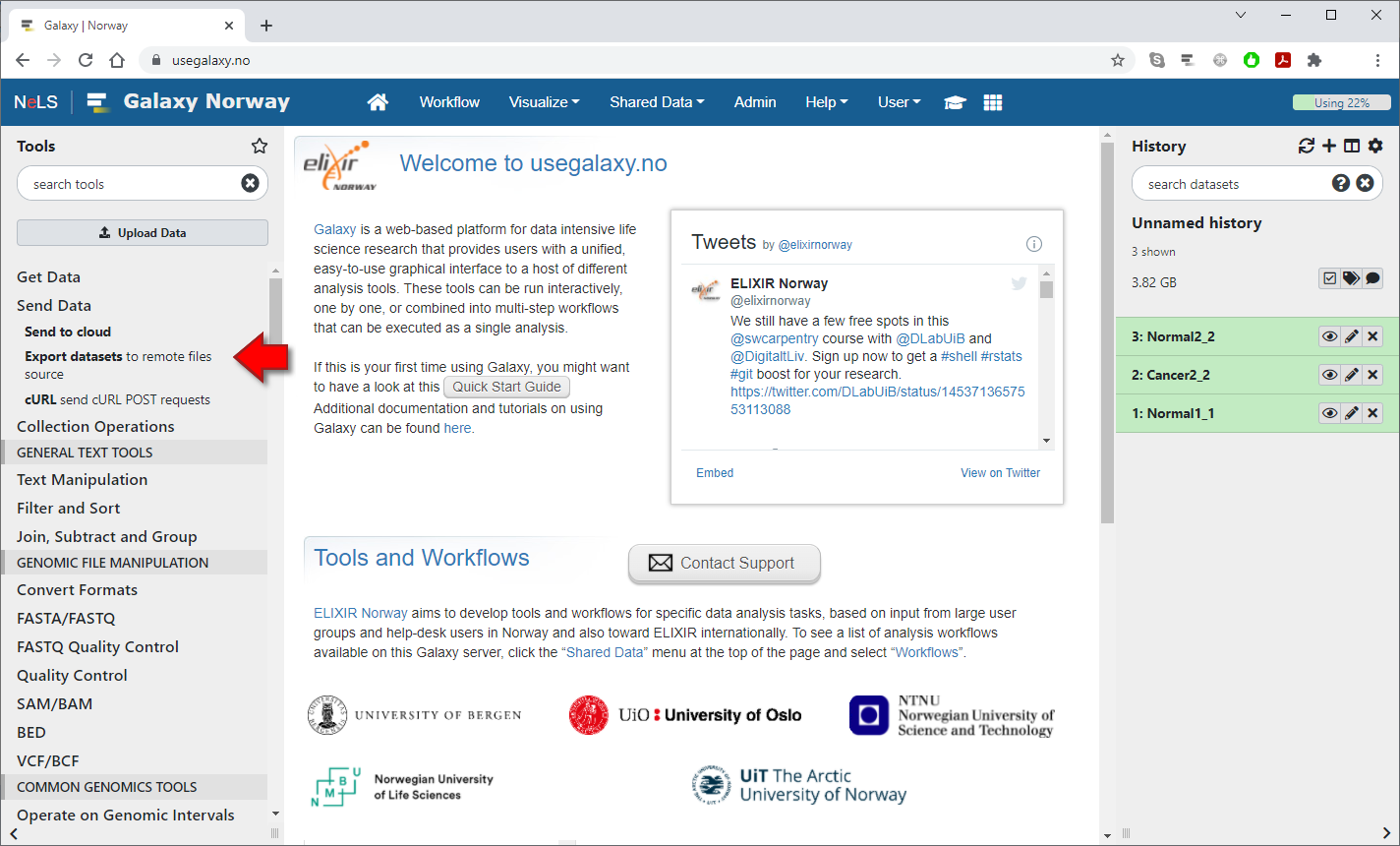1400x846 pixels.
Task: Click the Home icon in navbar
Action: click(378, 102)
